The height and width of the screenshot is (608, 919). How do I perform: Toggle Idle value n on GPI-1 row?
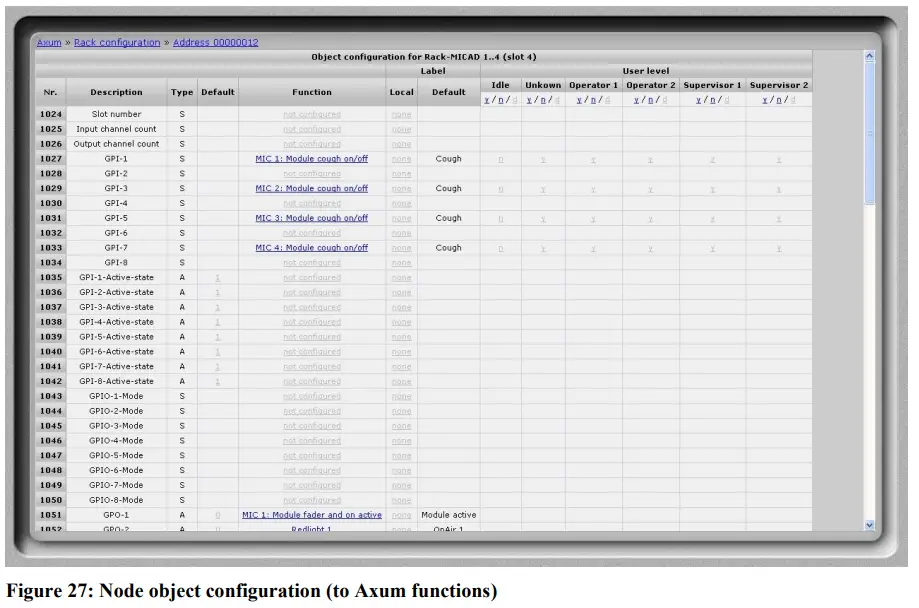click(501, 158)
